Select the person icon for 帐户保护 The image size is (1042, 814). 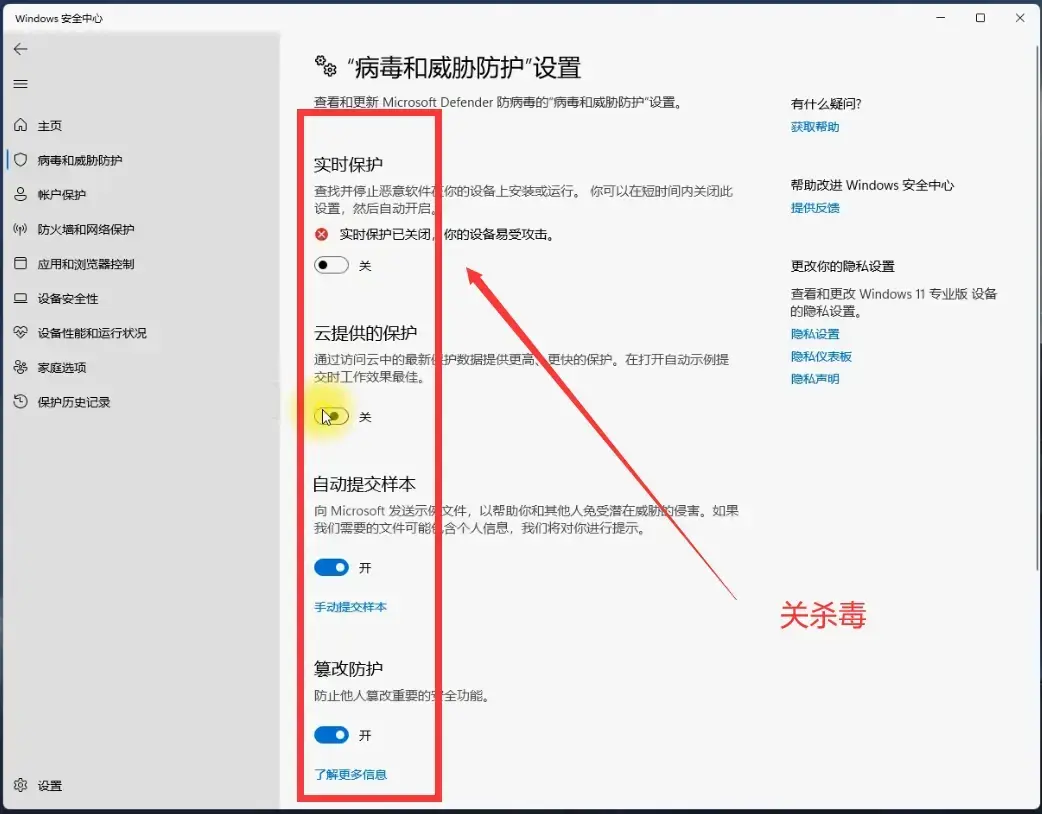point(21,194)
